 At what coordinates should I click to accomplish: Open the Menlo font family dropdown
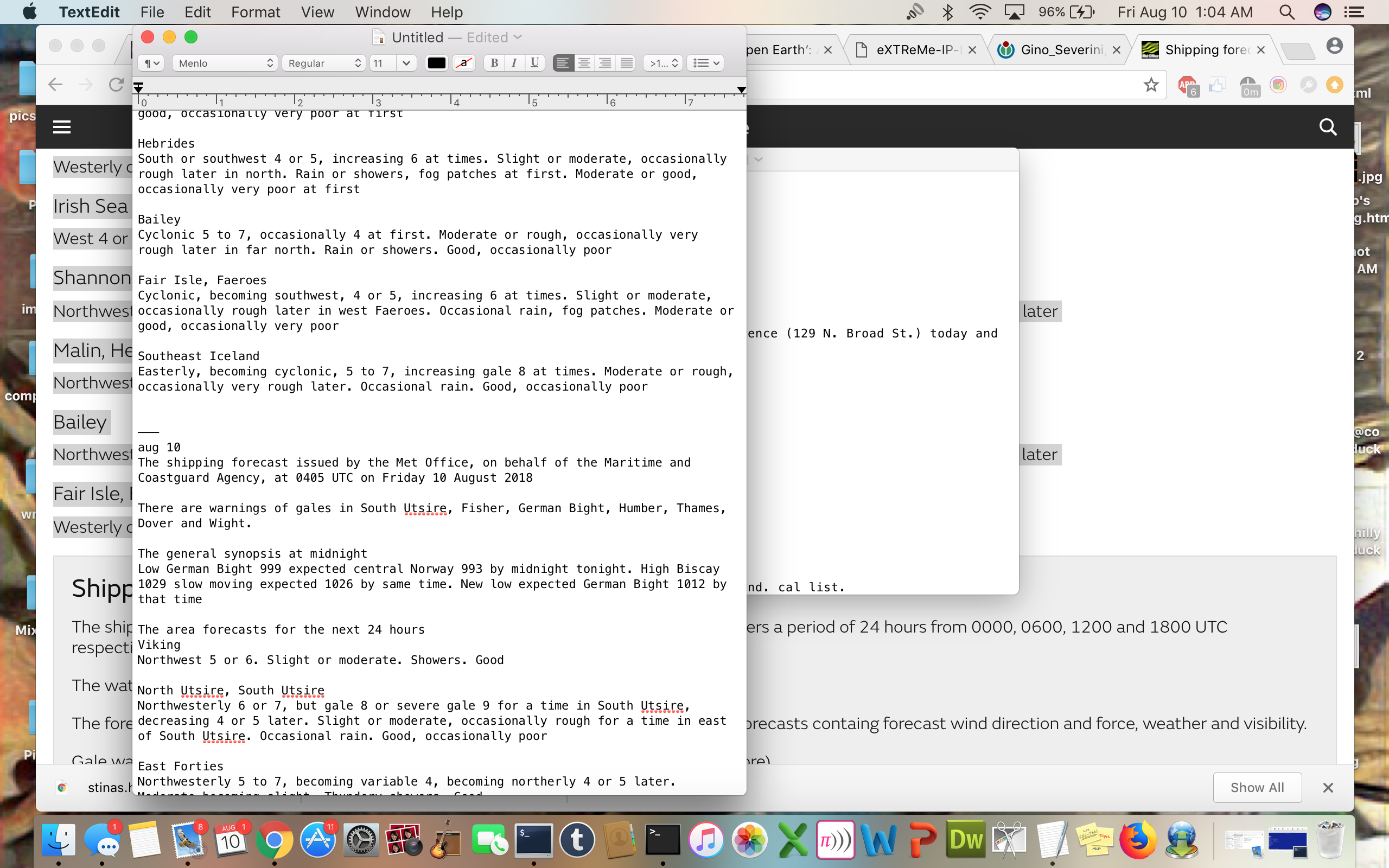click(x=225, y=63)
